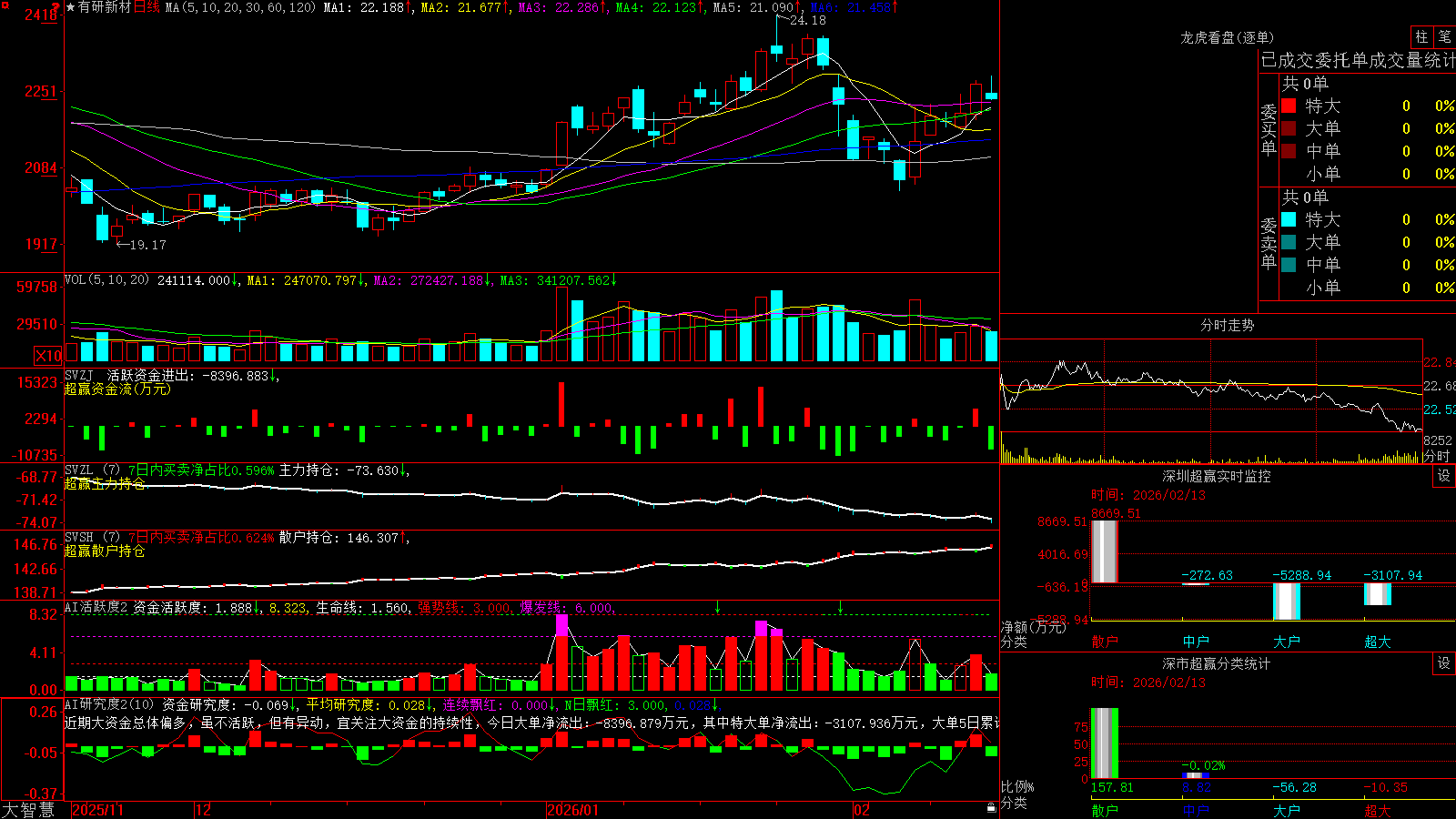Click the 爆发线: 6.000 label
The image size is (1456, 819).
[566, 607]
